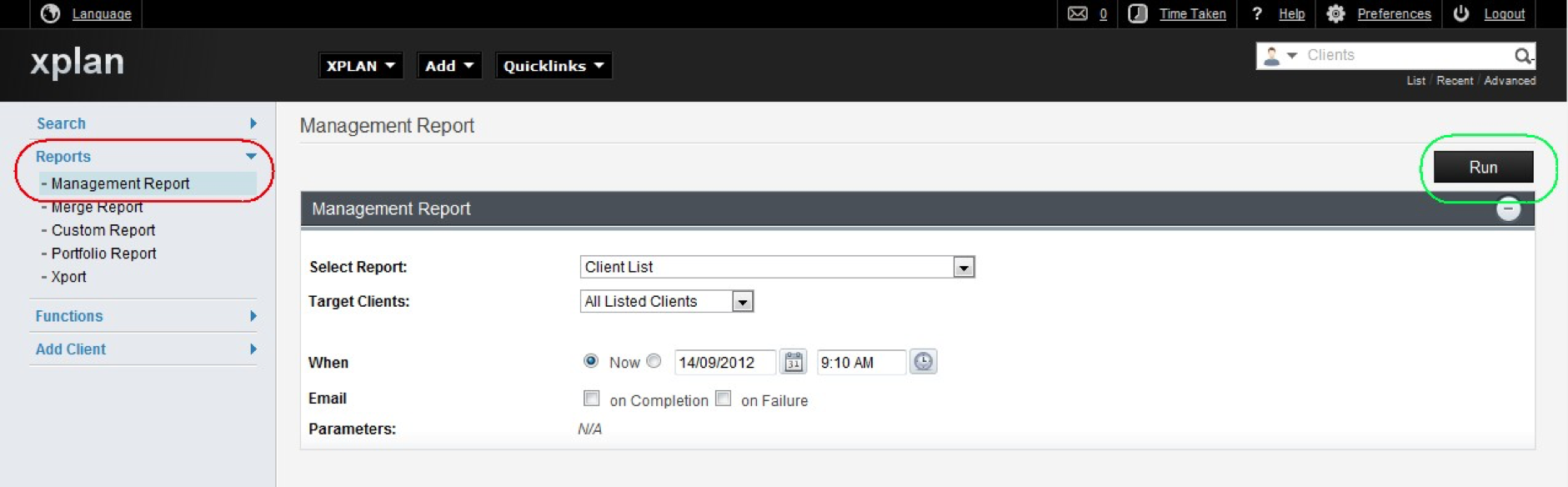This screenshot has height=487, width=1568.
Task: Open the clock time picker icon
Action: [923, 362]
